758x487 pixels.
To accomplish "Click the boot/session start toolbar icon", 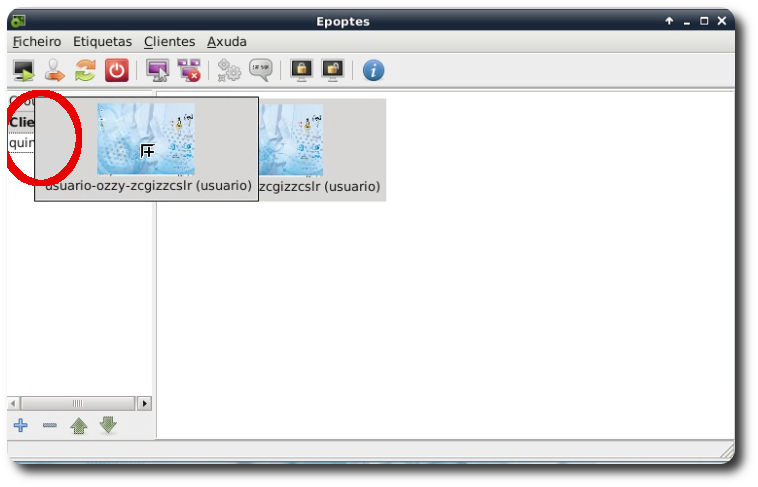I will pyautogui.click(x=24, y=70).
